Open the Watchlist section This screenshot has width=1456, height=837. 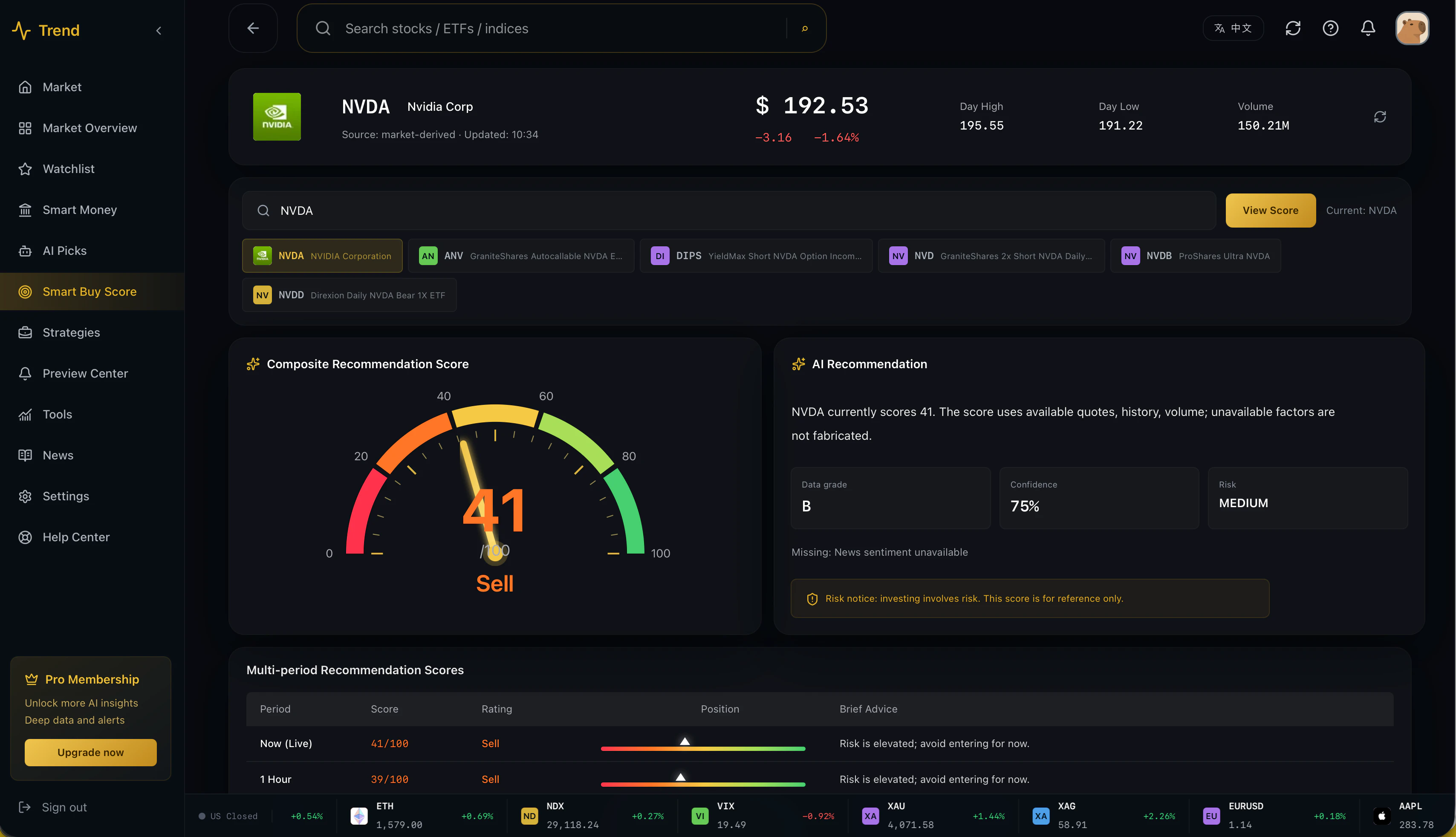pyautogui.click(x=92, y=168)
